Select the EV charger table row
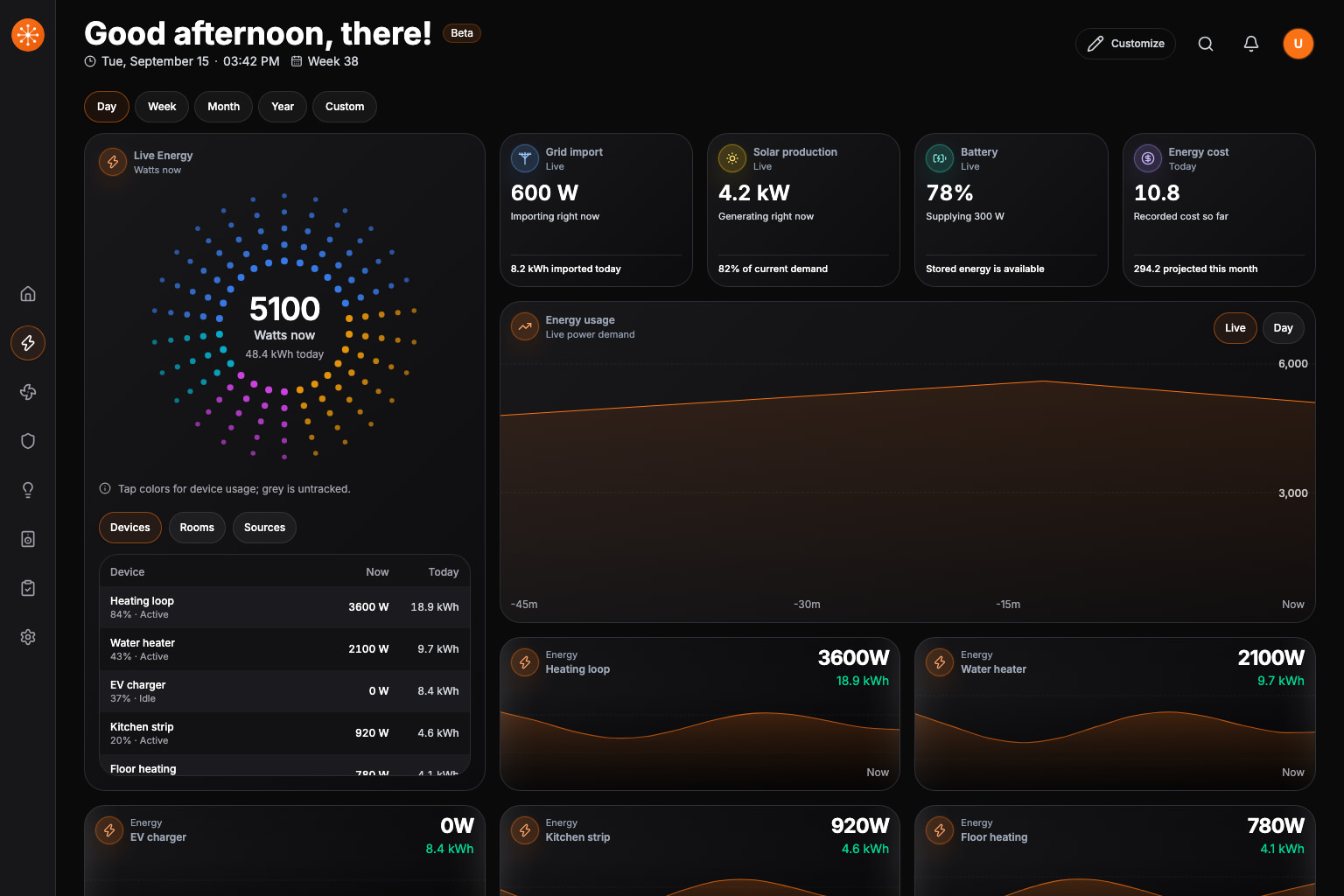 (284, 691)
